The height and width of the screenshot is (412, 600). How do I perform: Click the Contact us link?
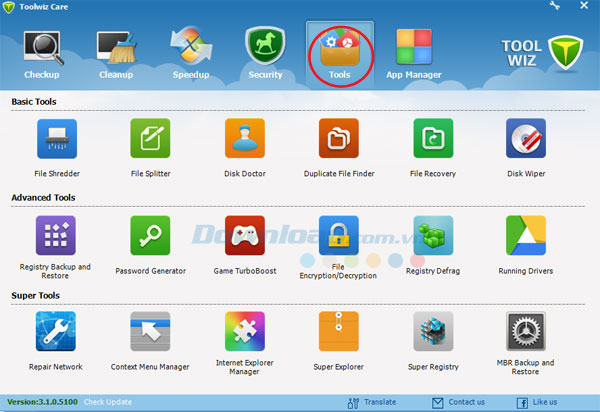point(458,402)
